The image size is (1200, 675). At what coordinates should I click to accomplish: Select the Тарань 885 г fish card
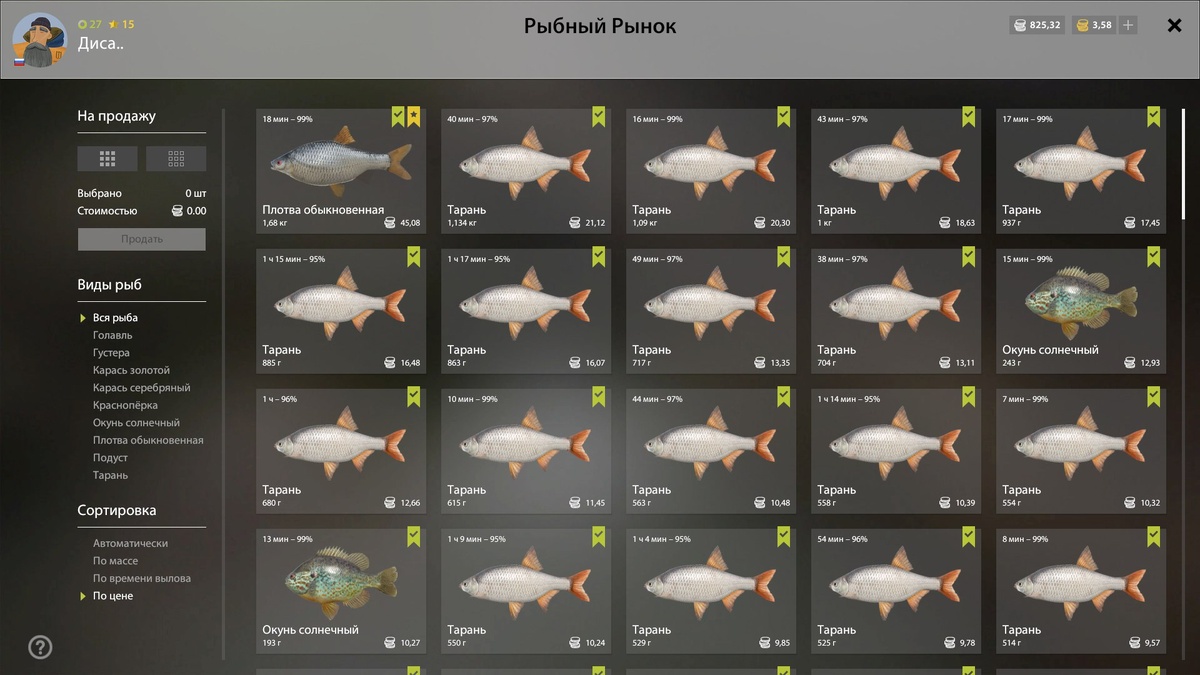(341, 311)
